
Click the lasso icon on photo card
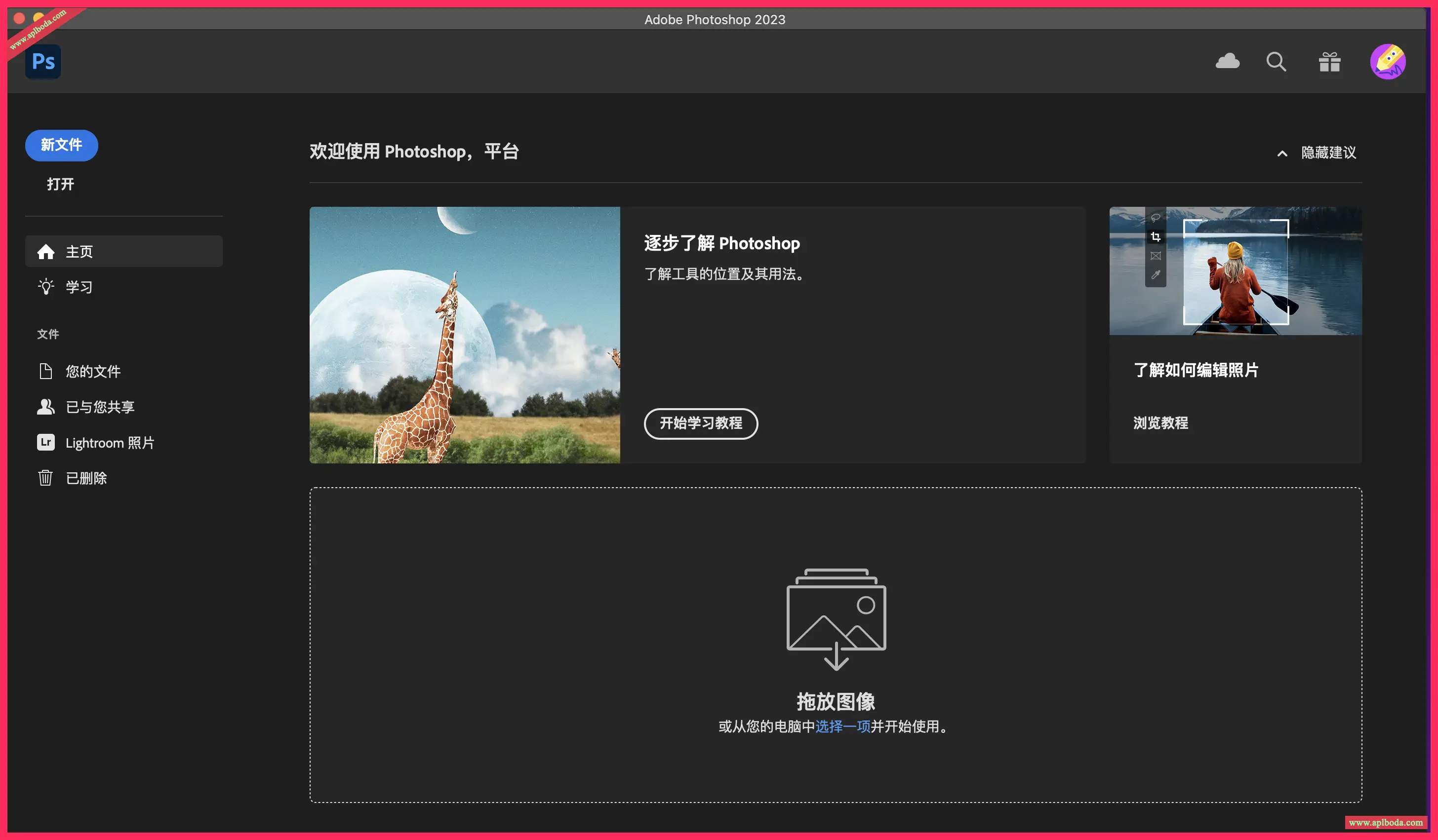[1156, 218]
